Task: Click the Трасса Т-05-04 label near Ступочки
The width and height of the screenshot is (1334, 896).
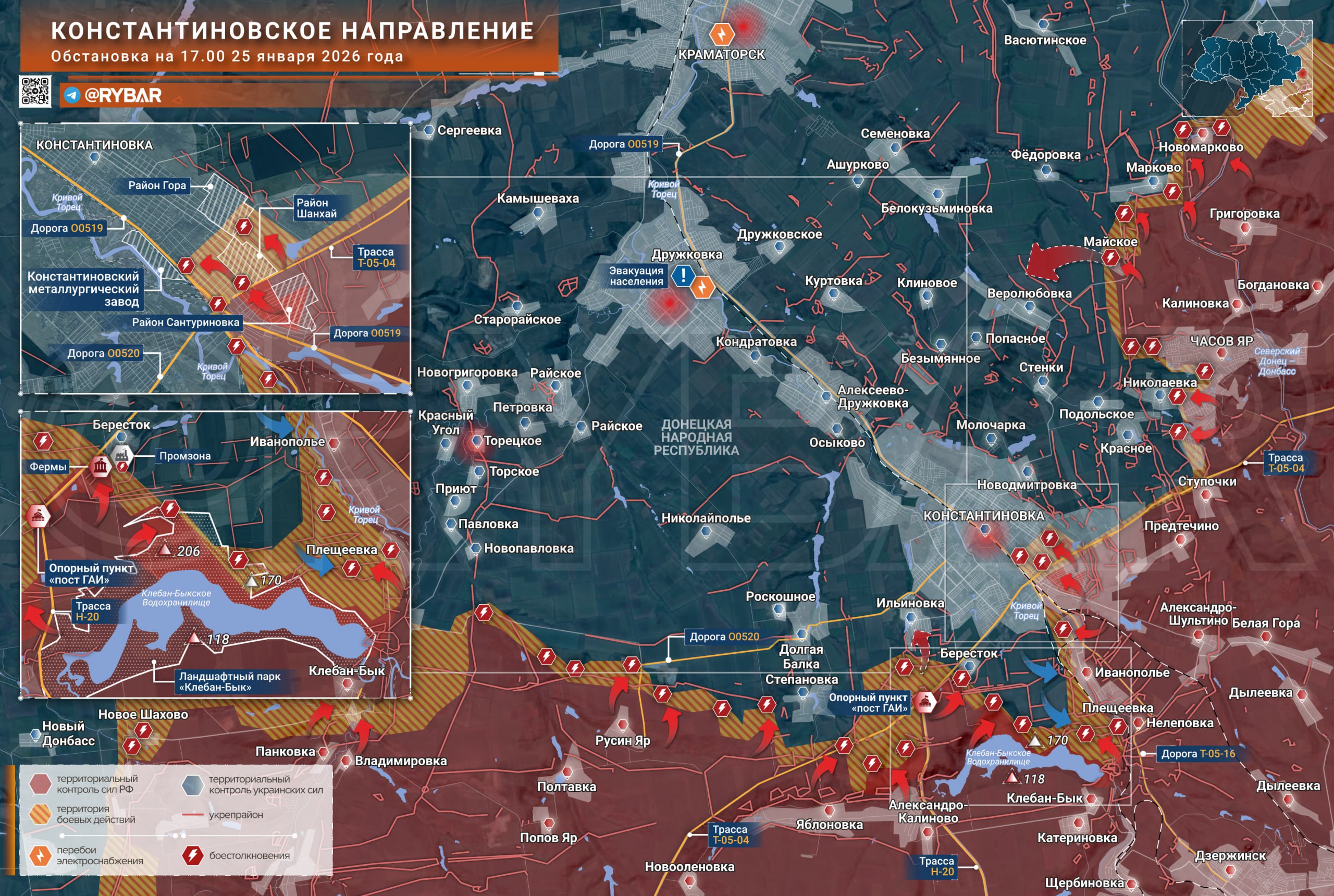Action: pyautogui.click(x=1286, y=463)
